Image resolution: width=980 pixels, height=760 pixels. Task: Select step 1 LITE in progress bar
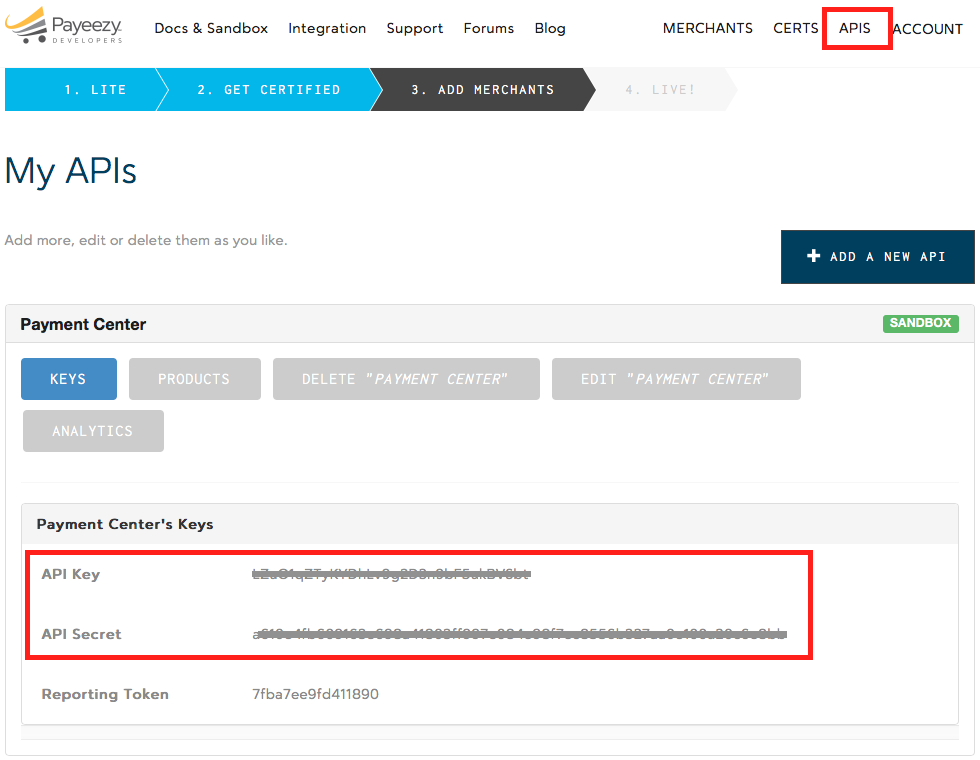coord(86,89)
